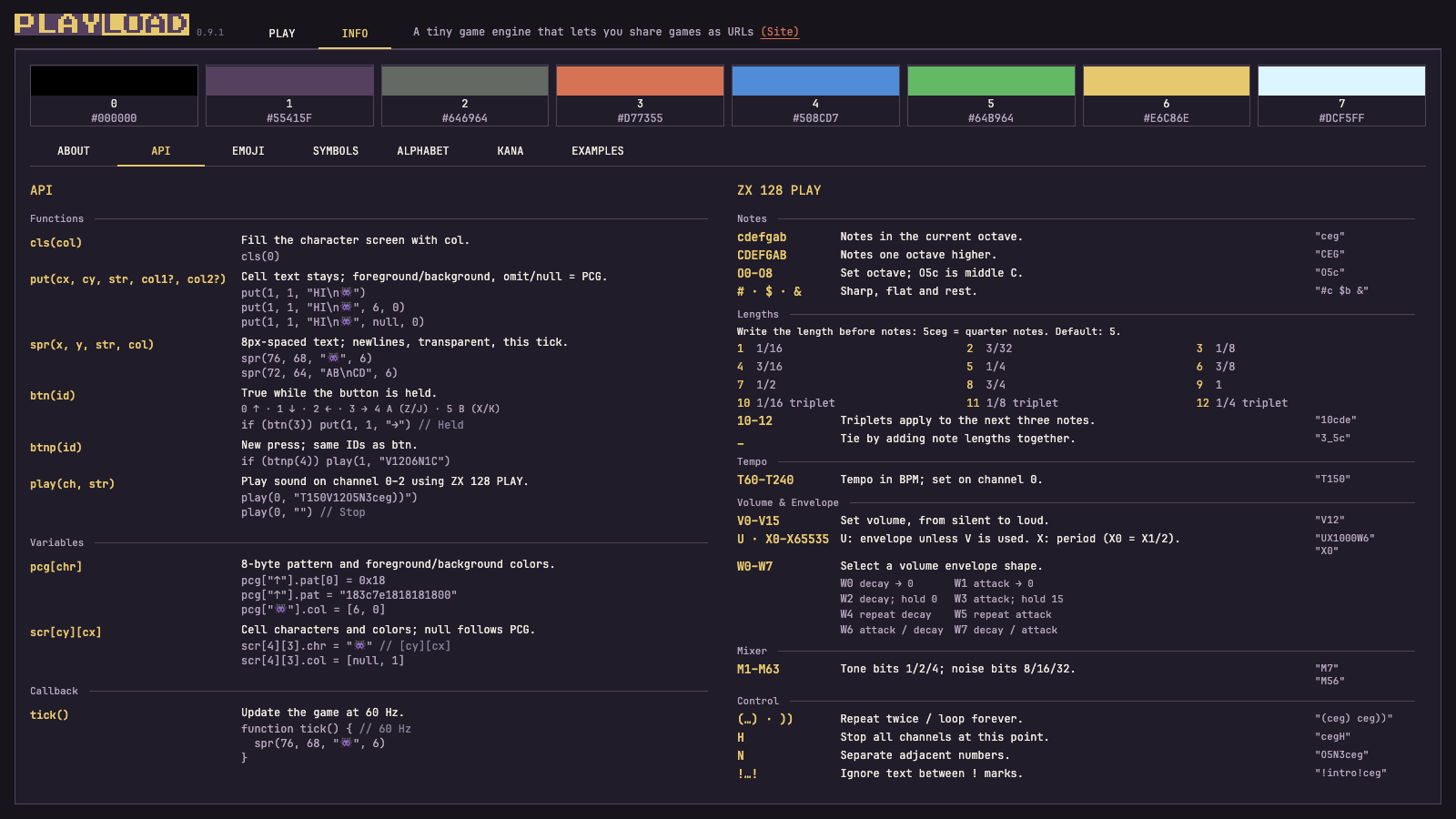
Task: Click the version number 0.9.1
Action: (210, 33)
